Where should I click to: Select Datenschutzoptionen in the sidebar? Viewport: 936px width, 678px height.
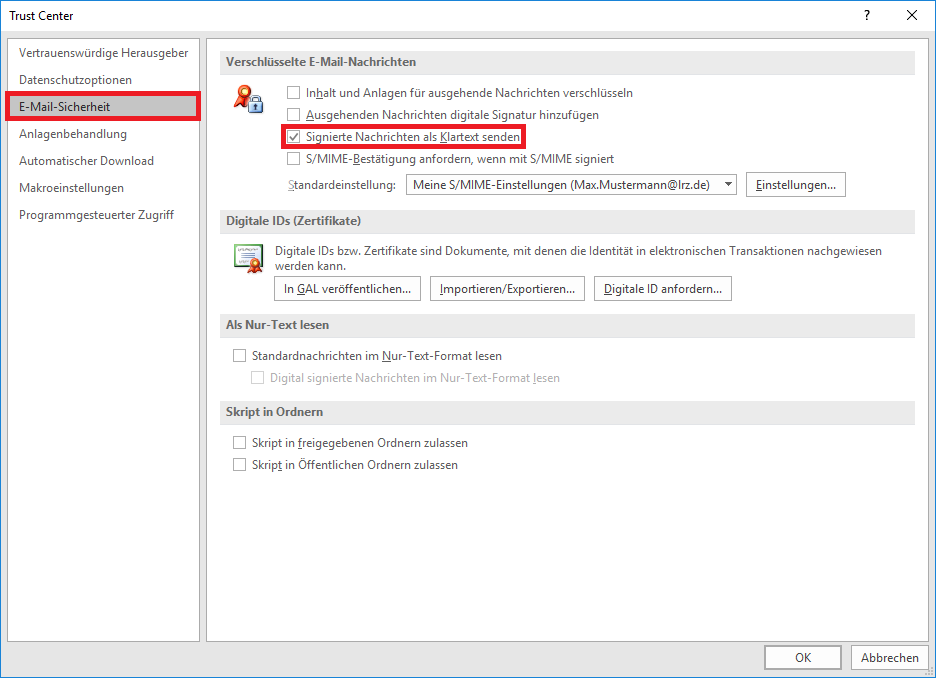(75, 80)
